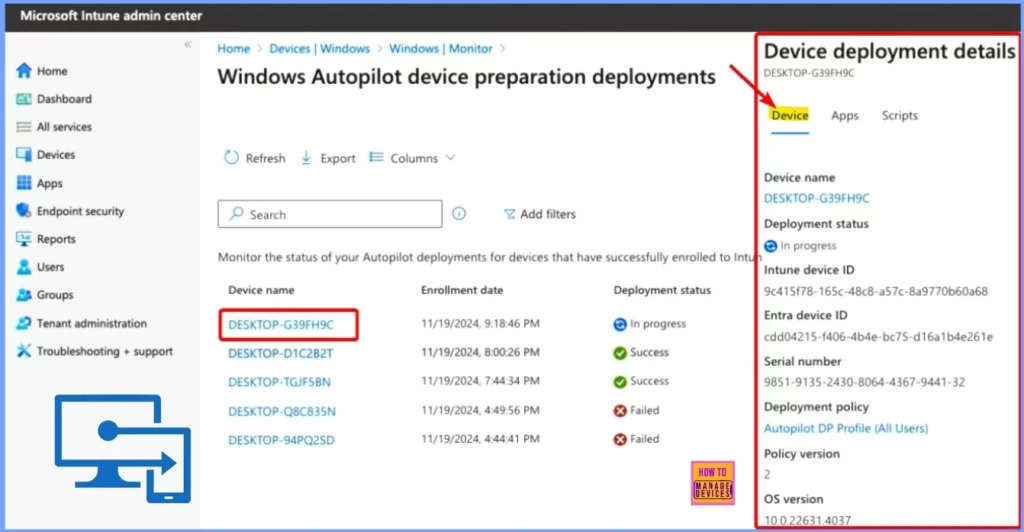Image resolution: width=1024 pixels, height=532 pixels.
Task: Select the Devices monitor icon in sidebar
Action: [24, 155]
